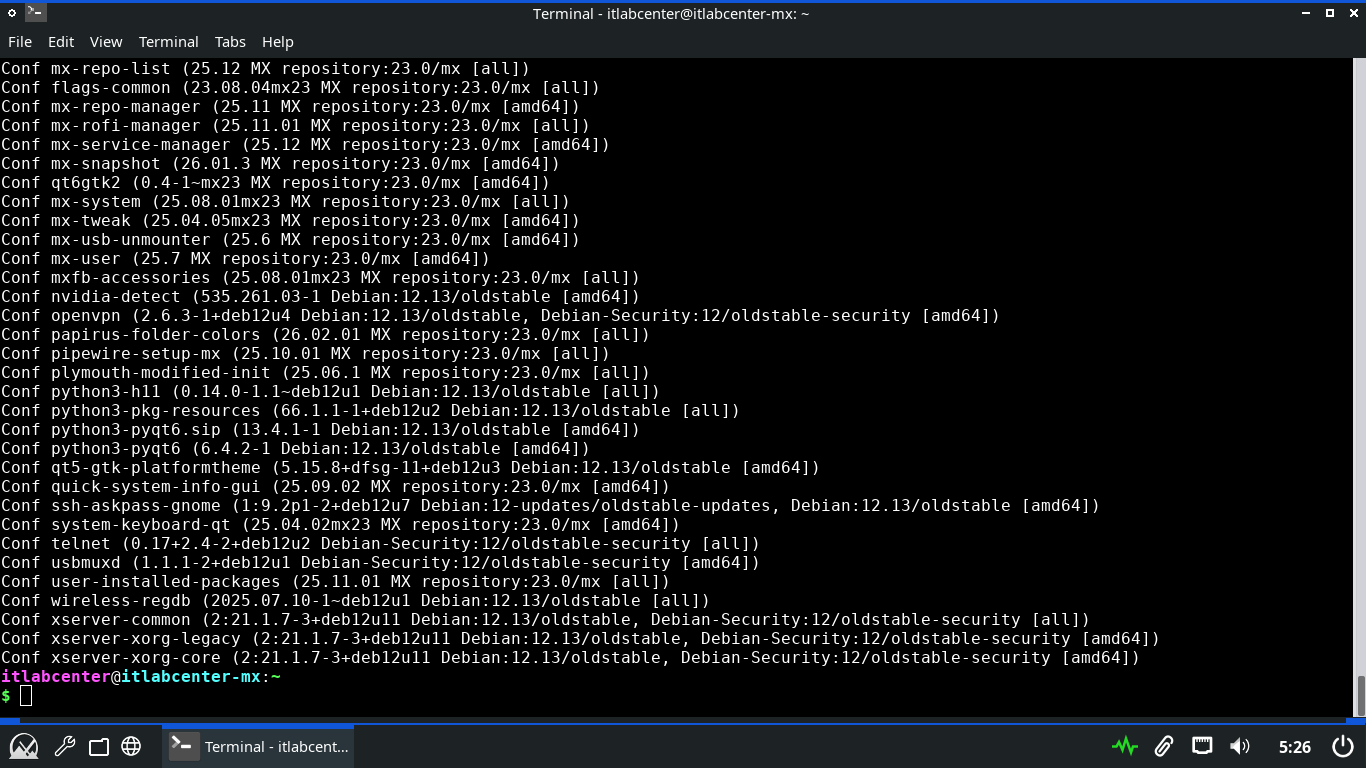Open the Terminal menu in the menu bar
The image size is (1366, 768).
click(168, 42)
